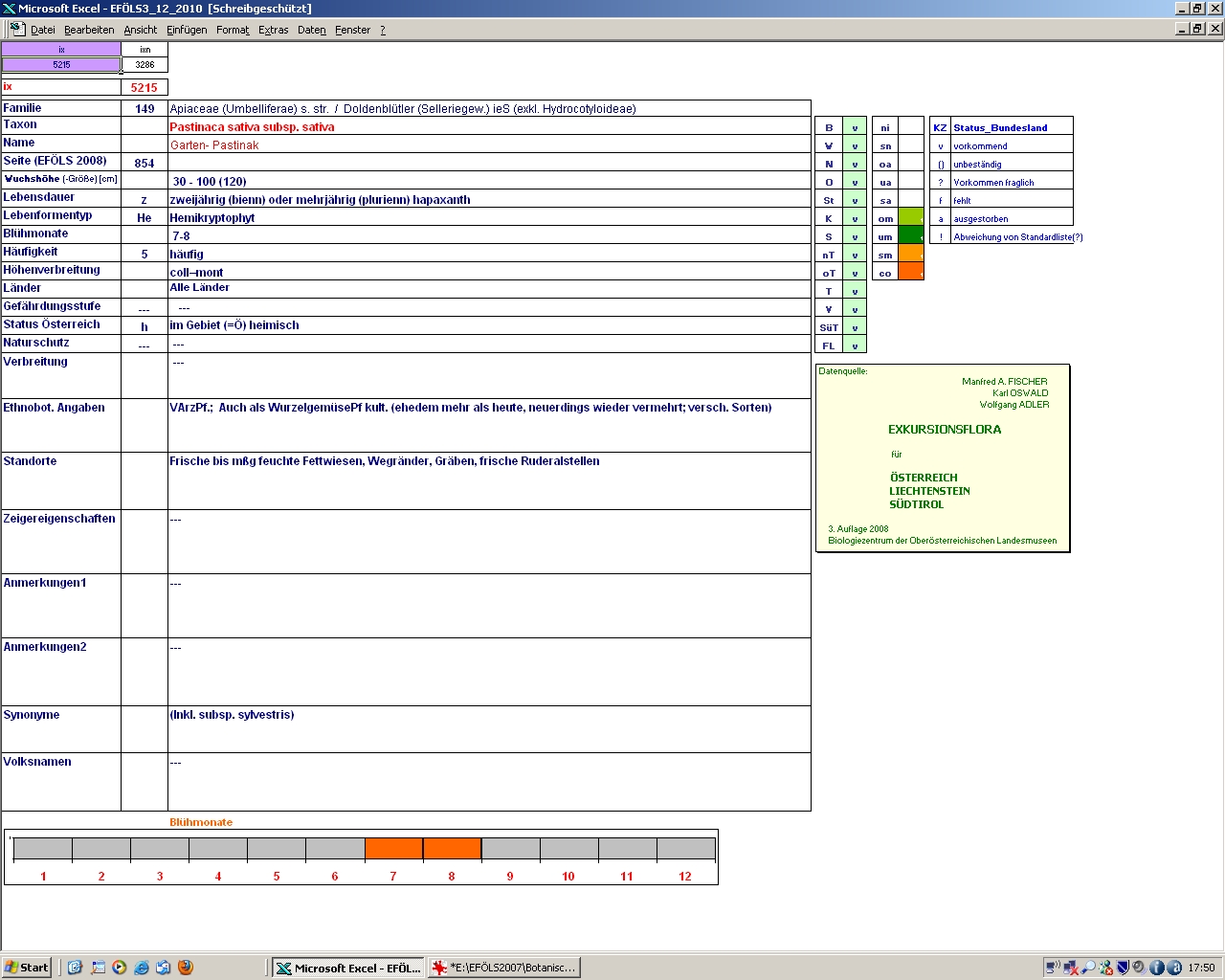Click the co dark orange color cell
Image resolution: width=1225 pixels, height=980 pixels.
click(911, 273)
